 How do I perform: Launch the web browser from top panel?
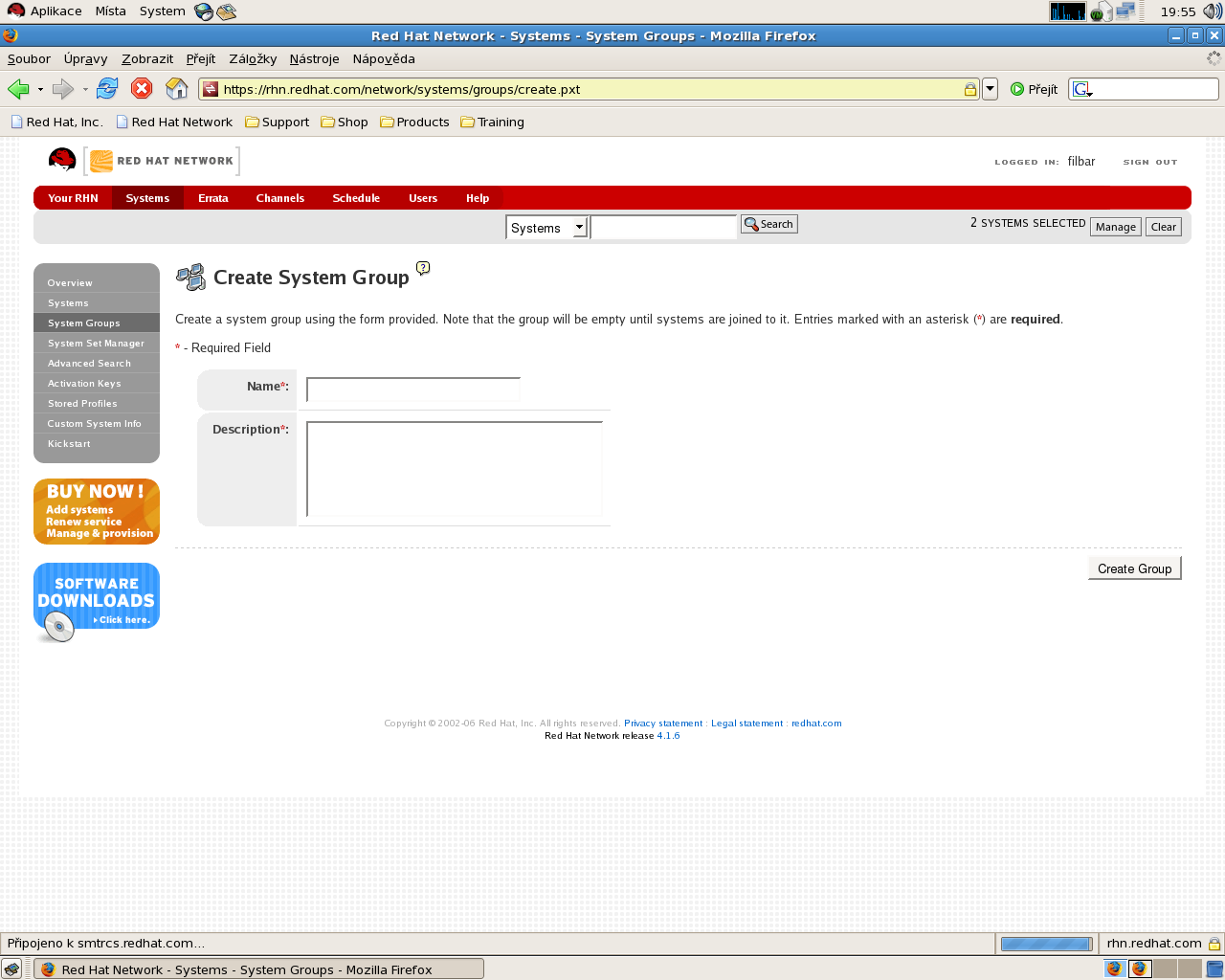(x=203, y=11)
